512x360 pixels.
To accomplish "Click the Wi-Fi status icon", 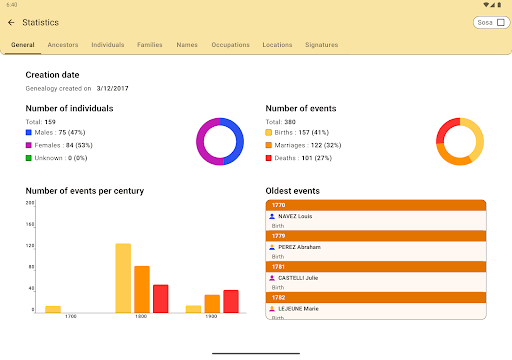I will [486, 5].
